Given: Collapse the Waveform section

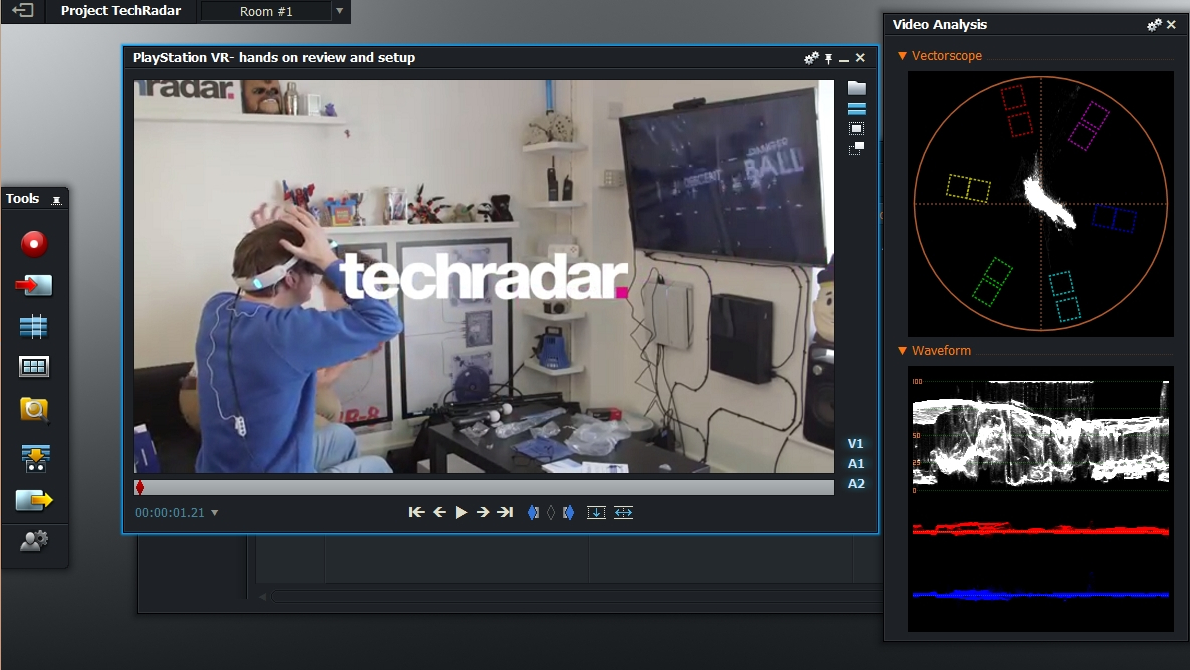Looking at the screenshot, I should 902,351.
